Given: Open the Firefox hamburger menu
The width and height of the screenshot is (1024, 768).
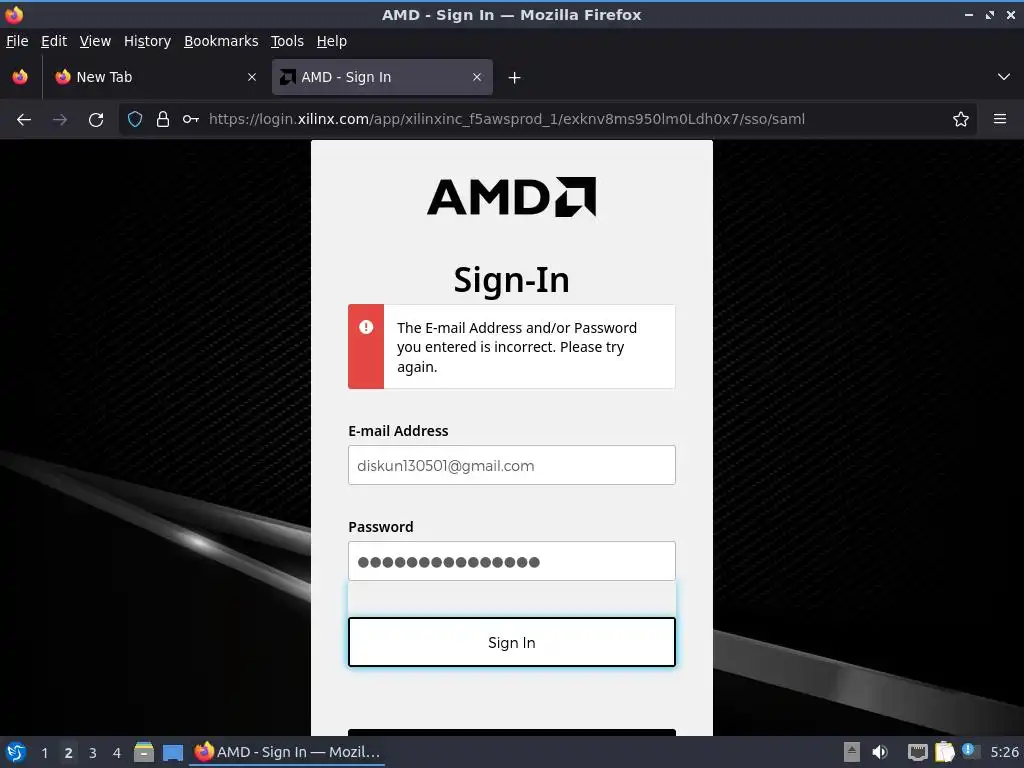Looking at the screenshot, I should pyautogui.click(x=1000, y=119).
